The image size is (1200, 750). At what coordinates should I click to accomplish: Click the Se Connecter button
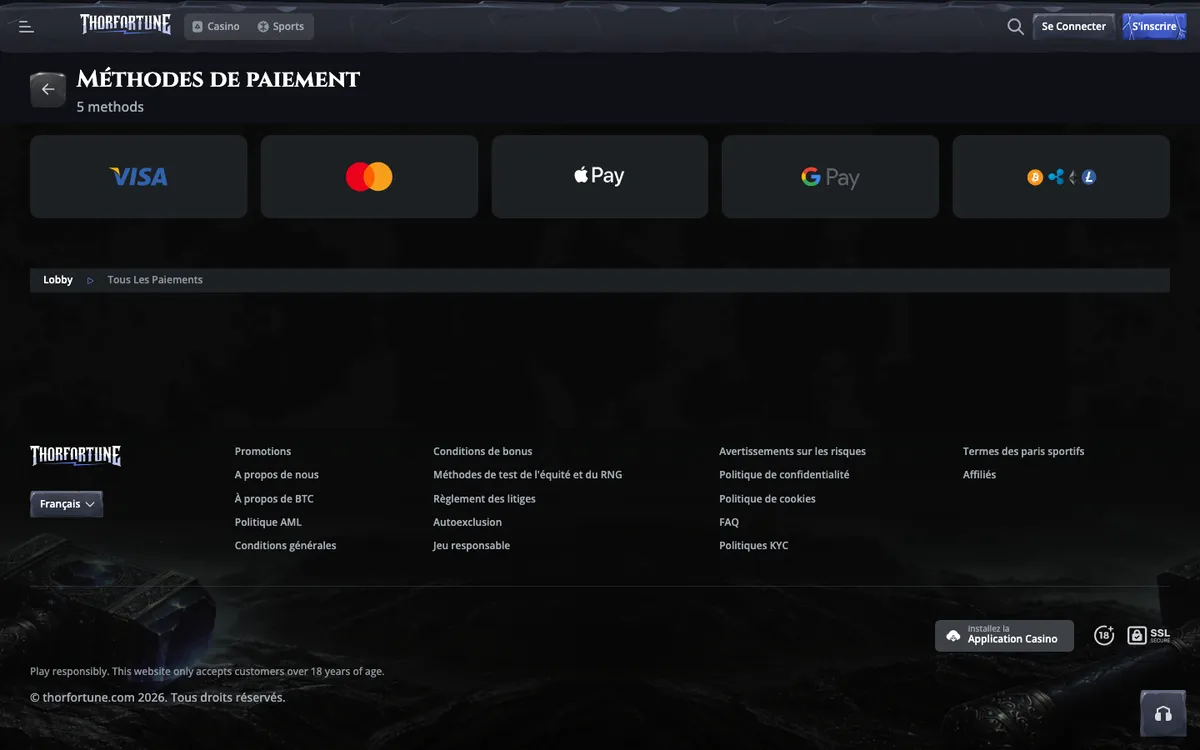click(x=1074, y=27)
